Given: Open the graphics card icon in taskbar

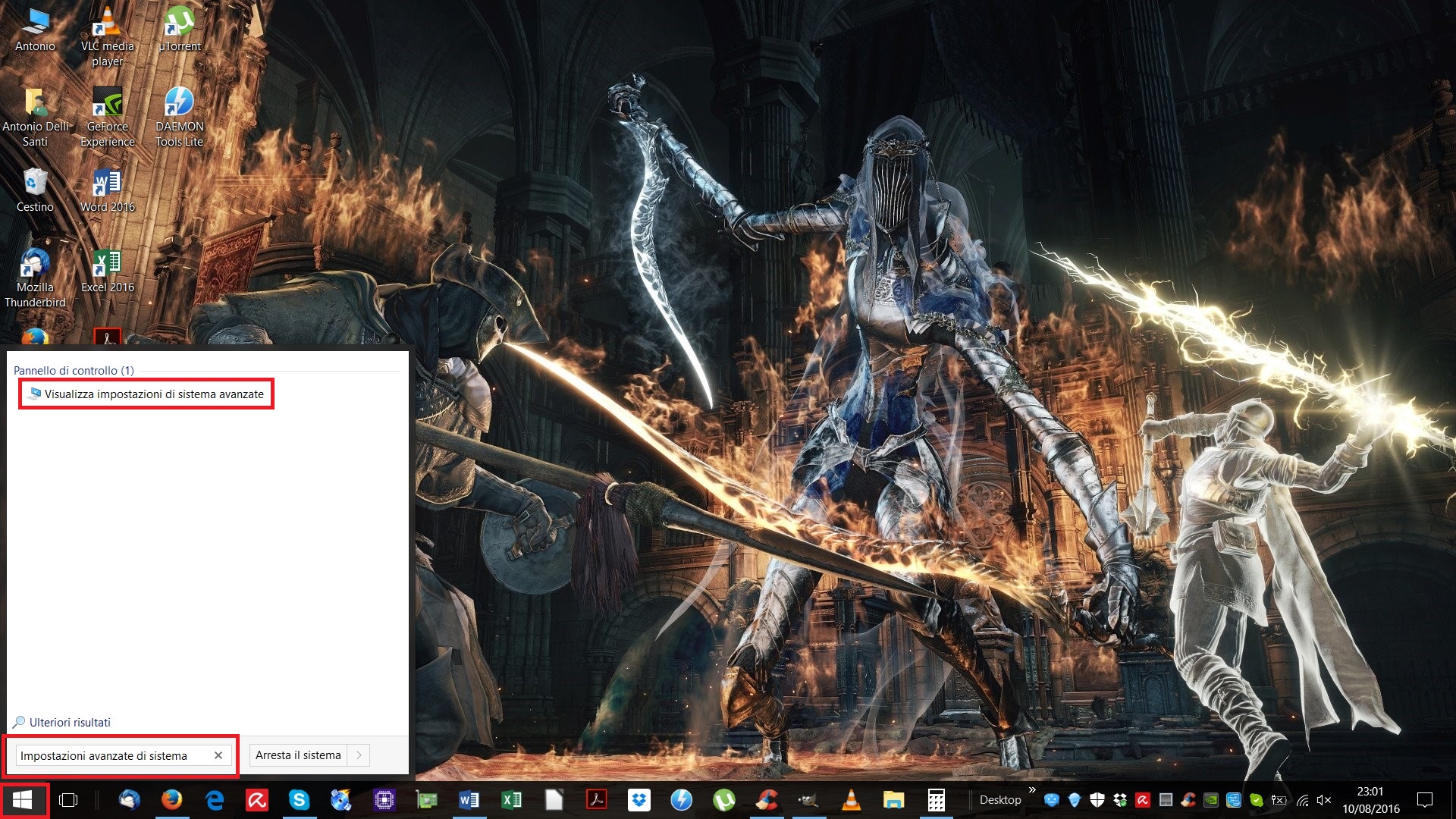Looking at the screenshot, I should 427,800.
